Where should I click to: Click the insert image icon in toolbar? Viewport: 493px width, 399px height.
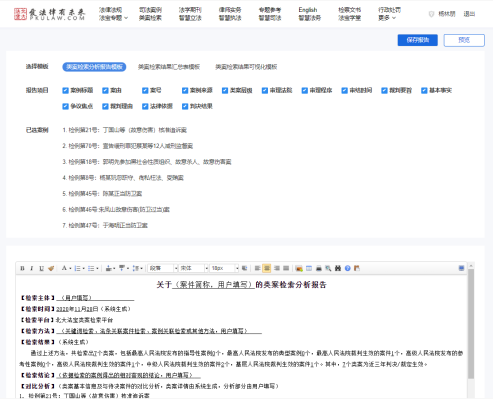point(299,268)
